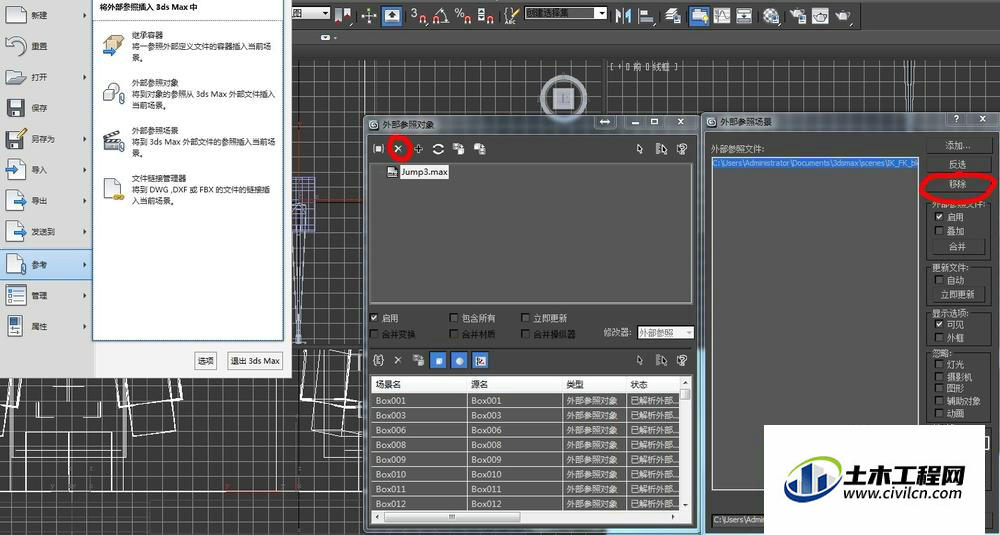The height and width of the screenshot is (535, 1000).
Task: Choose 外部参照场景 menu entry
Action: click(188, 142)
